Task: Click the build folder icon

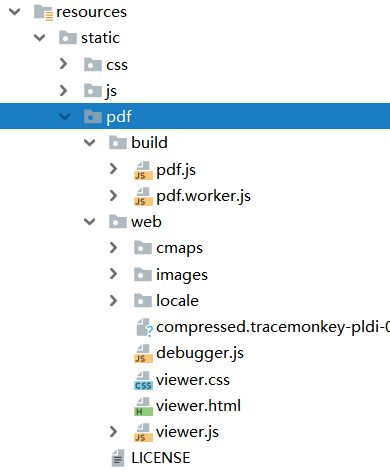Action: pos(118,143)
